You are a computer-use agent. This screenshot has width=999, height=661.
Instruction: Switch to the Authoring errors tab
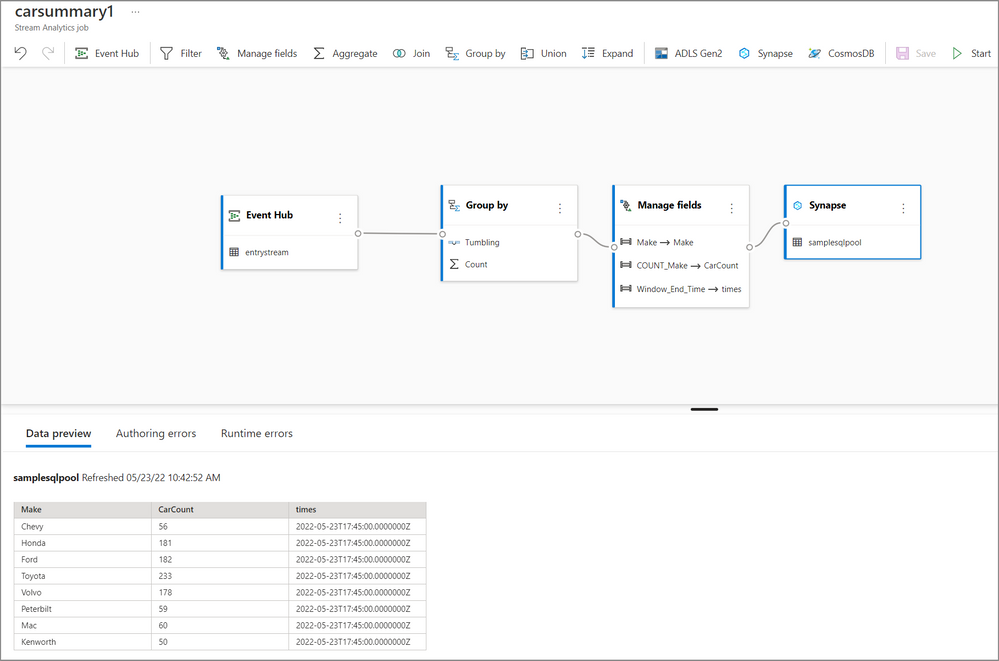coord(156,433)
